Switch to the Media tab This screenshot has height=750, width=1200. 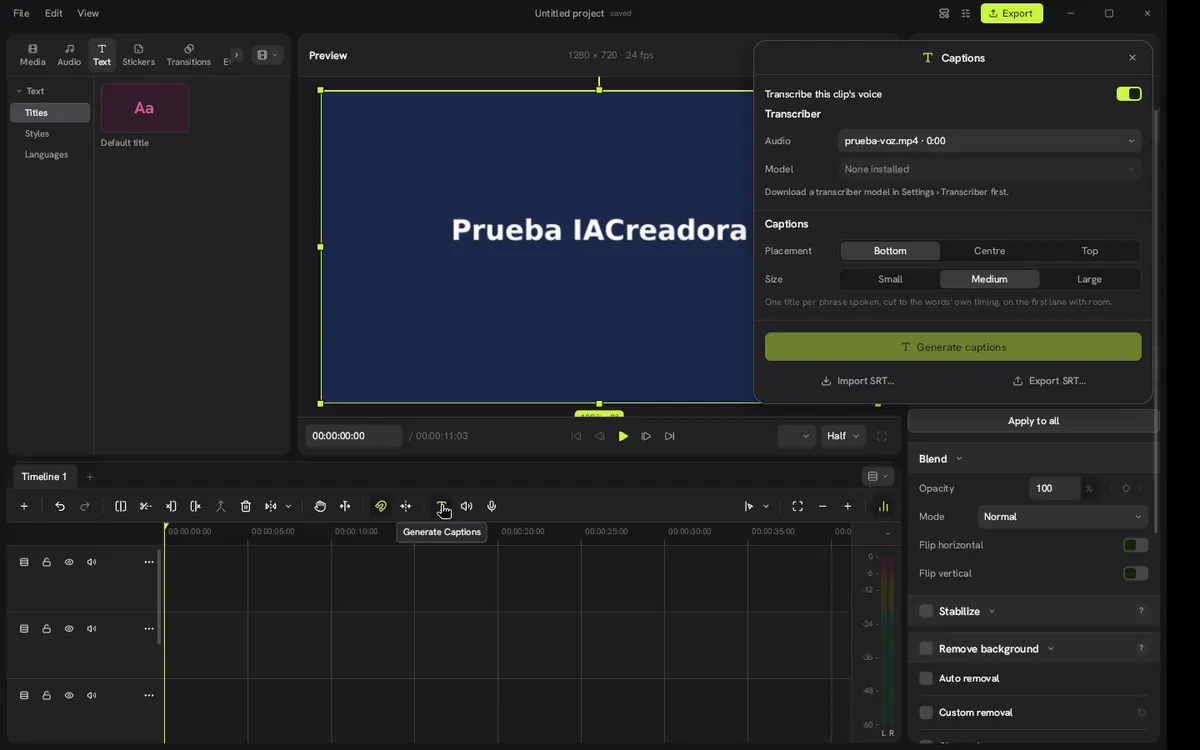tap(33, 55)
